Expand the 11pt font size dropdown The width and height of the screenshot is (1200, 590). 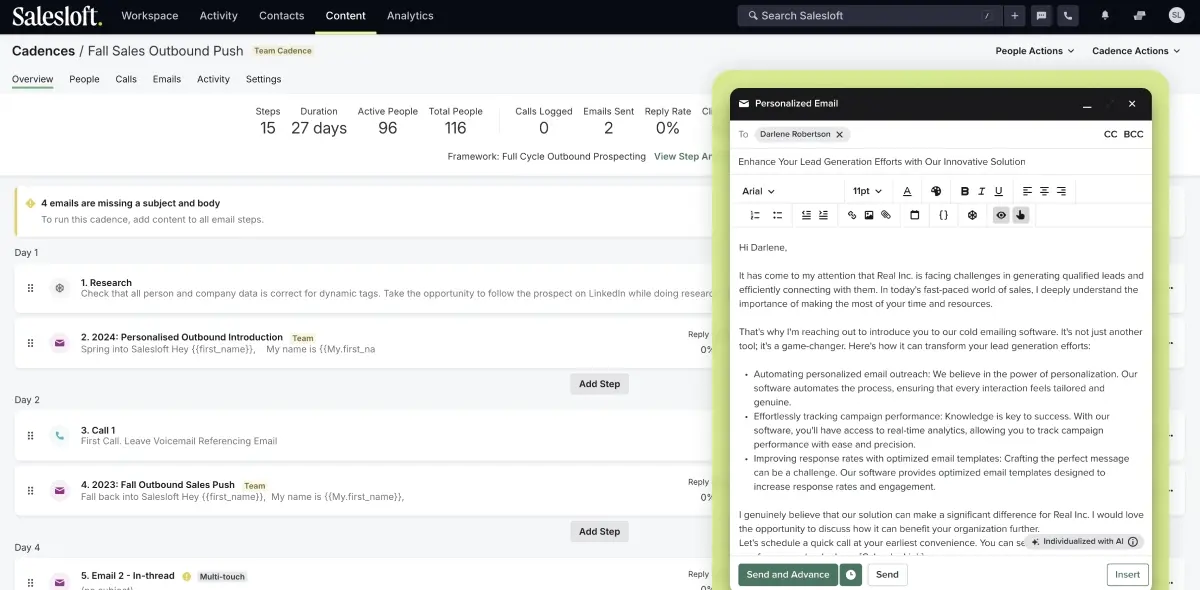coord(867,191)
